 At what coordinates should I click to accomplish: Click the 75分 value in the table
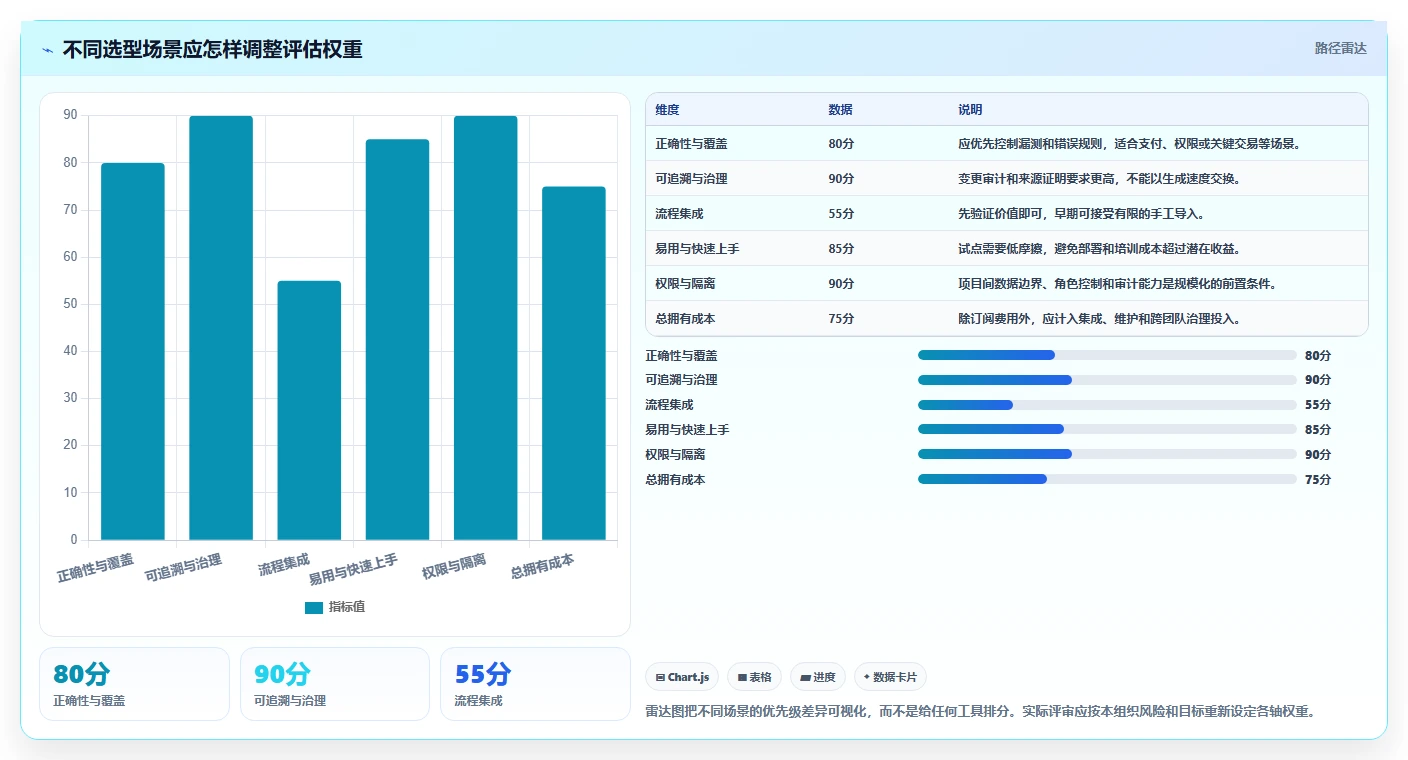841,319
